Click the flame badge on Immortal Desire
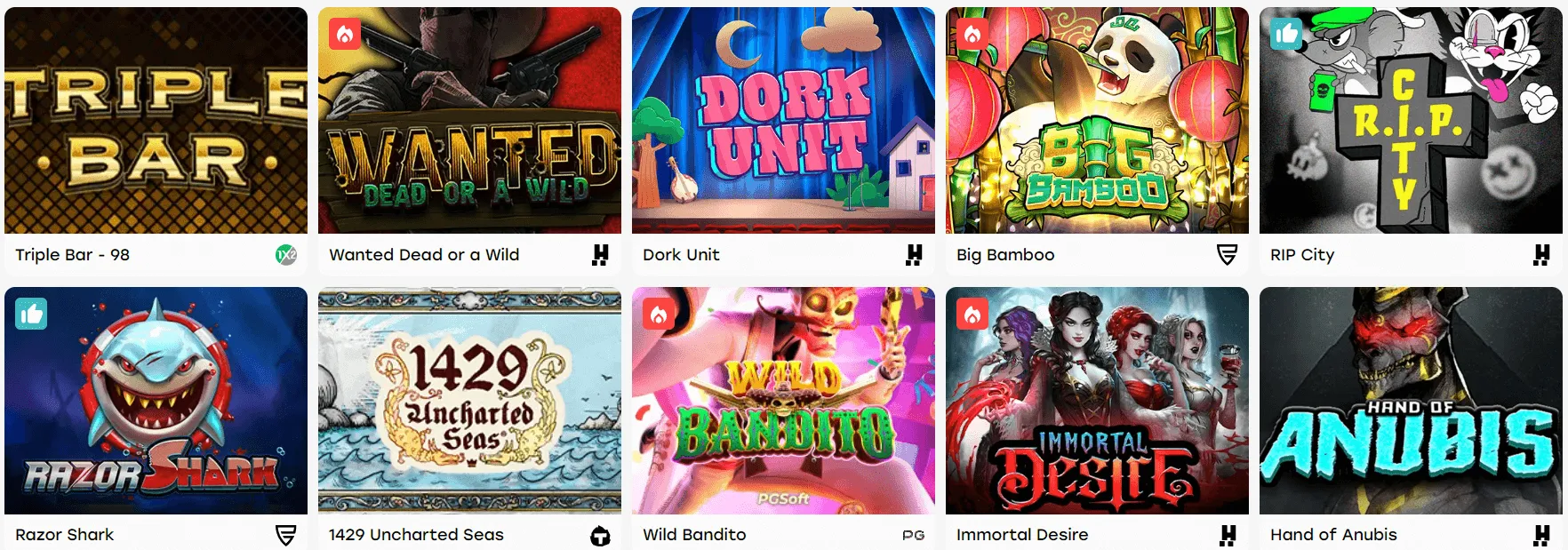The width and height of the screenshot is (1568, 550). [972, 314]
